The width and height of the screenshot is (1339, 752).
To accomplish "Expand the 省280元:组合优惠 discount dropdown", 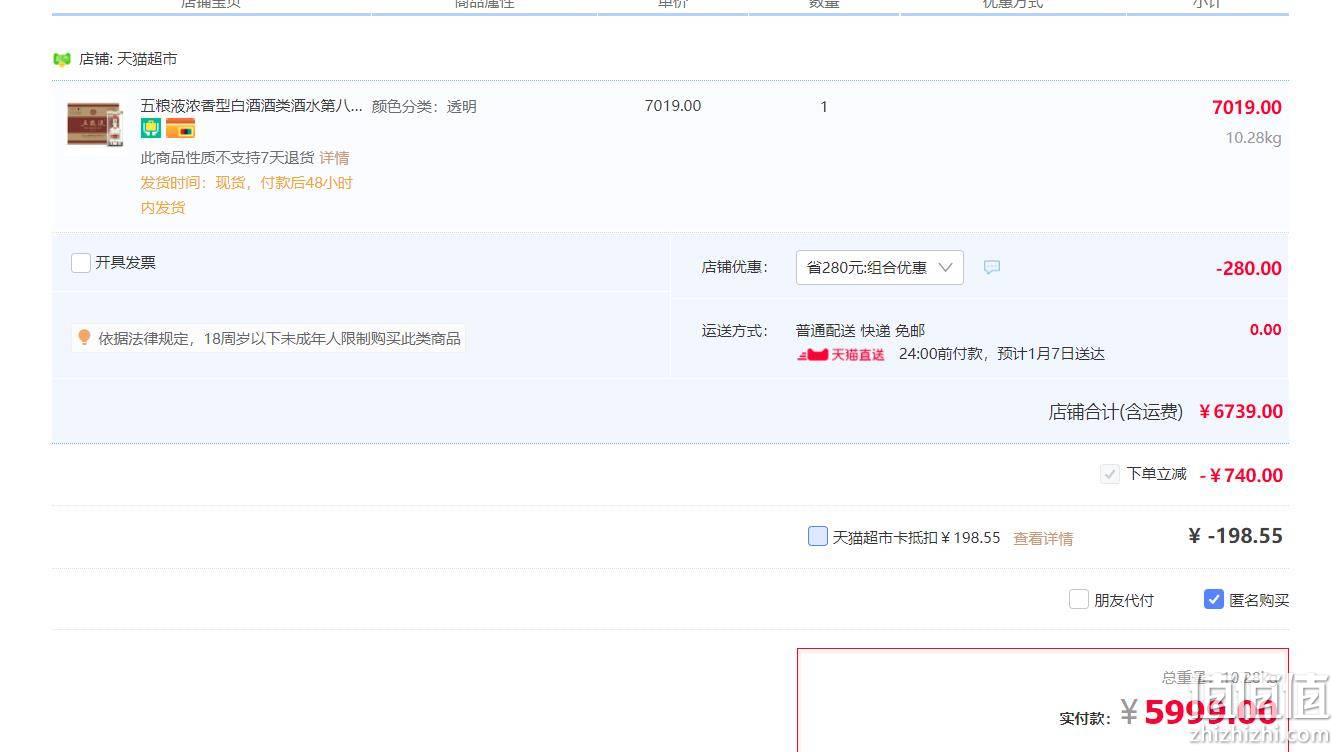I will click(x=879, y=267).
